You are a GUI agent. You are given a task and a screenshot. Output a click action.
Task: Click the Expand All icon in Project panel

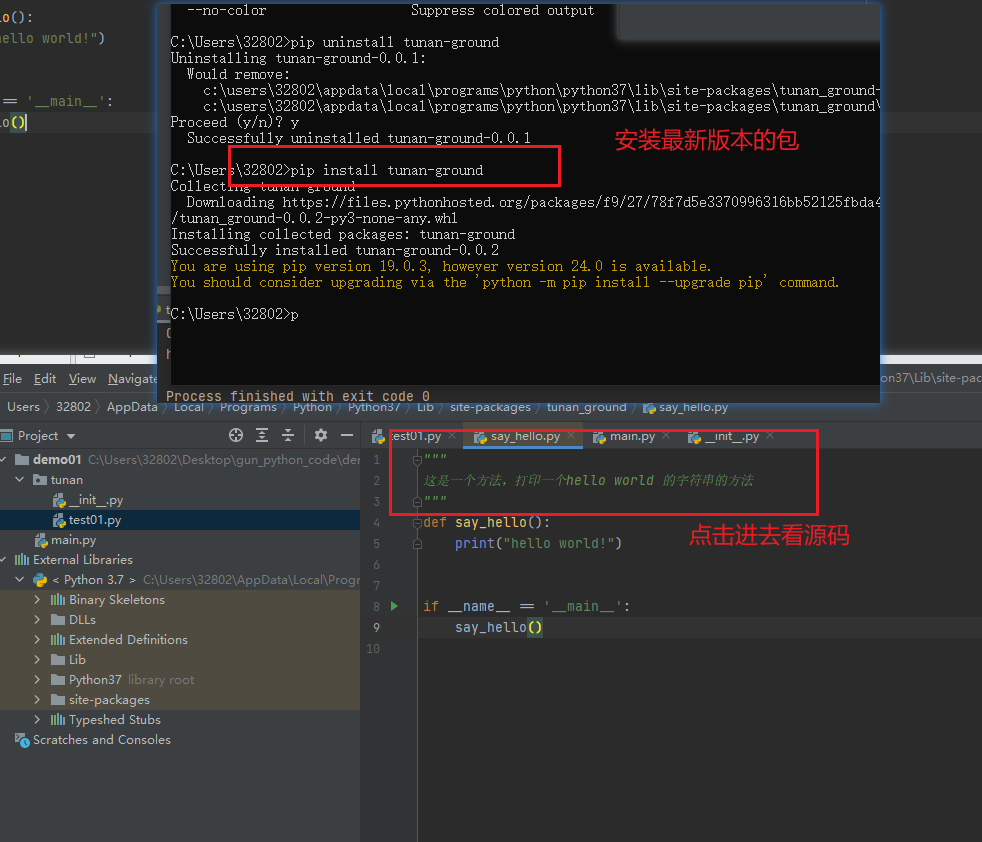click(262, 435)
